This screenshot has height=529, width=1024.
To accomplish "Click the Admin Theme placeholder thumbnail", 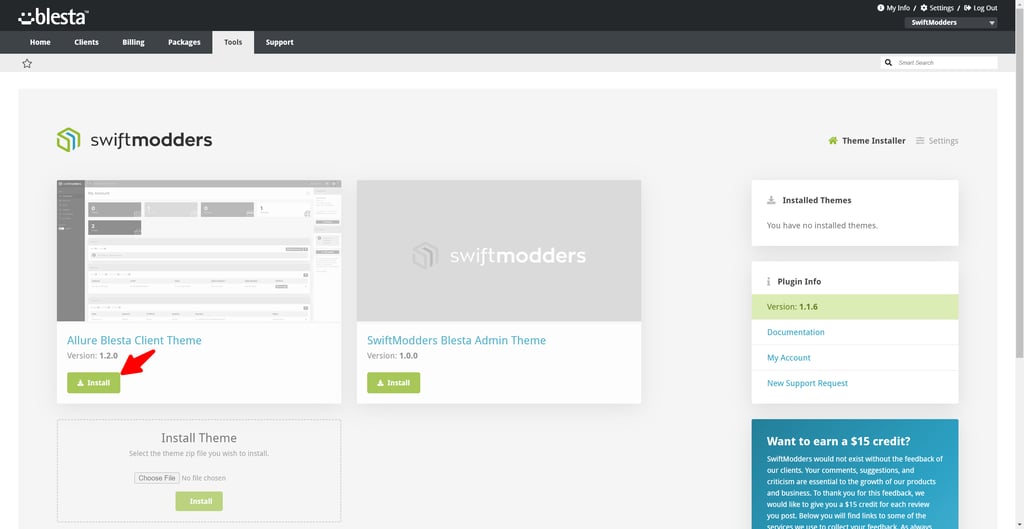I will pyautogui.click(x=499, y=251).
